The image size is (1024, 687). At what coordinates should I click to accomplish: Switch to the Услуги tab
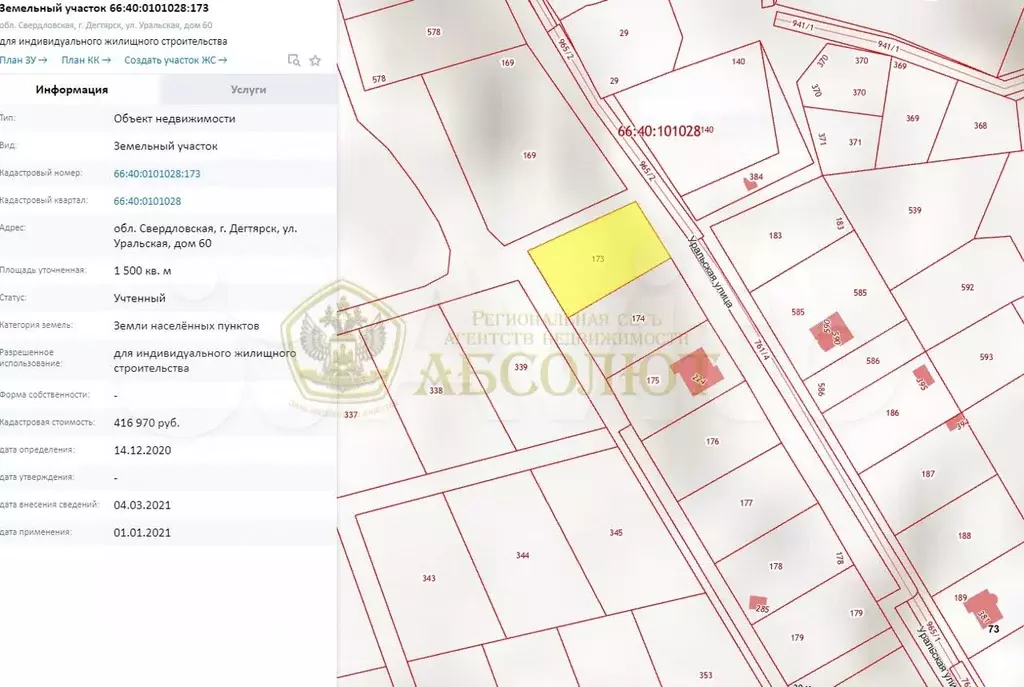(248, 89)
